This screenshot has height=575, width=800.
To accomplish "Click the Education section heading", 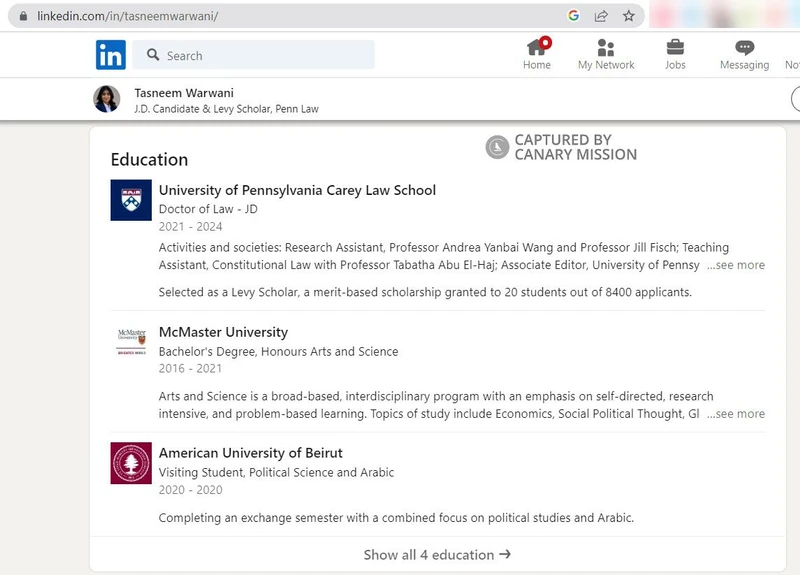I will pyautogui.click(x=149, y=160).
